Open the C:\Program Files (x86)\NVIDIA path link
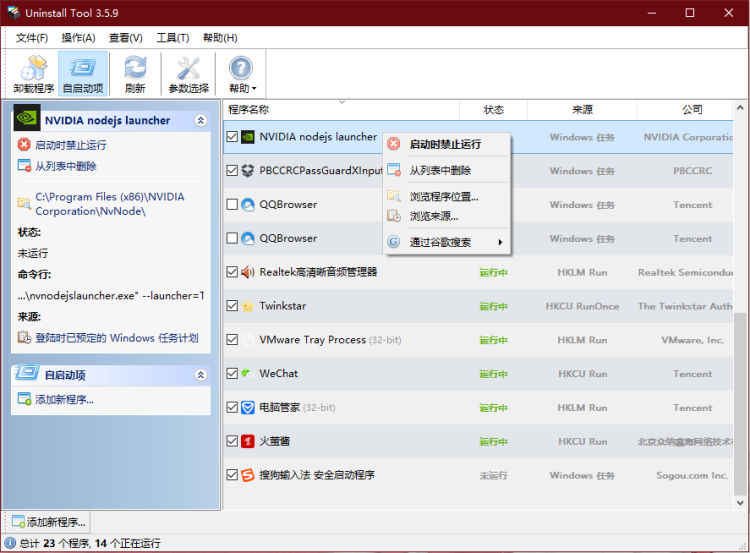This screenshot has width=750, height=553. tap(110, 204)
